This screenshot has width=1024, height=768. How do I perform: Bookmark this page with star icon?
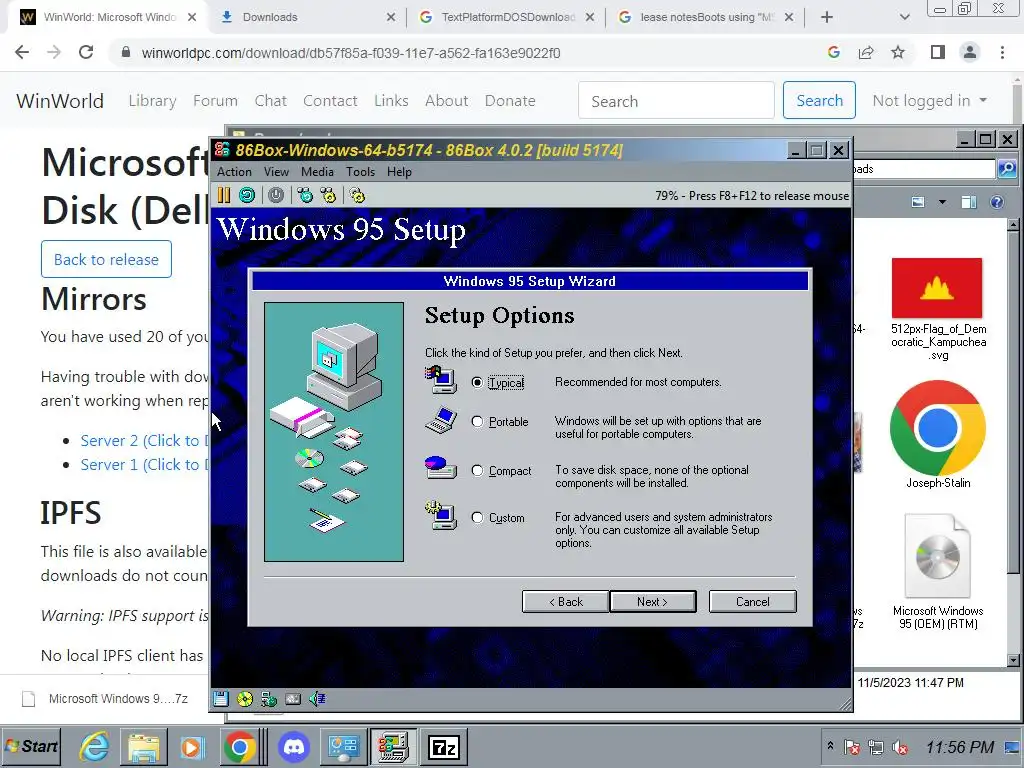pos(898,53)
